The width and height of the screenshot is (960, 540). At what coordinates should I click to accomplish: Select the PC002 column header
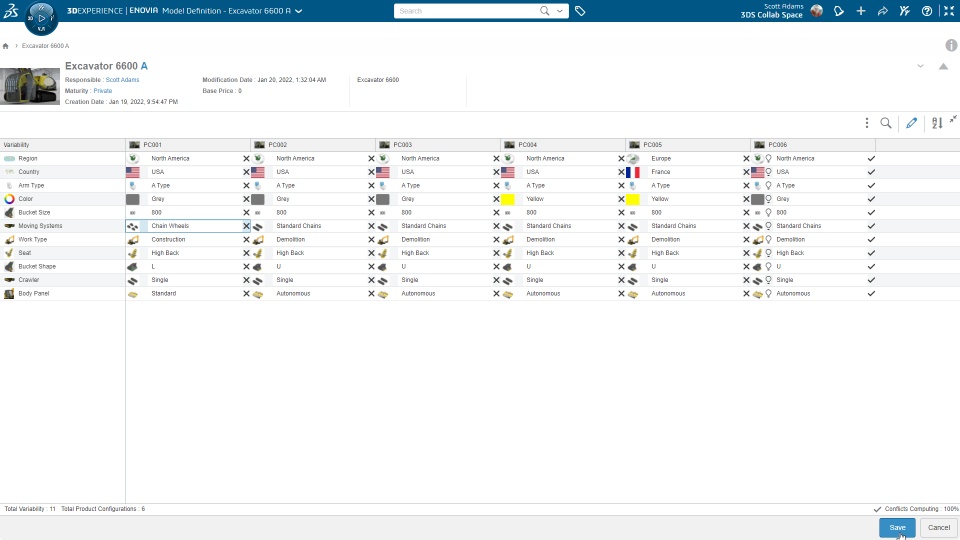[313, 145]
